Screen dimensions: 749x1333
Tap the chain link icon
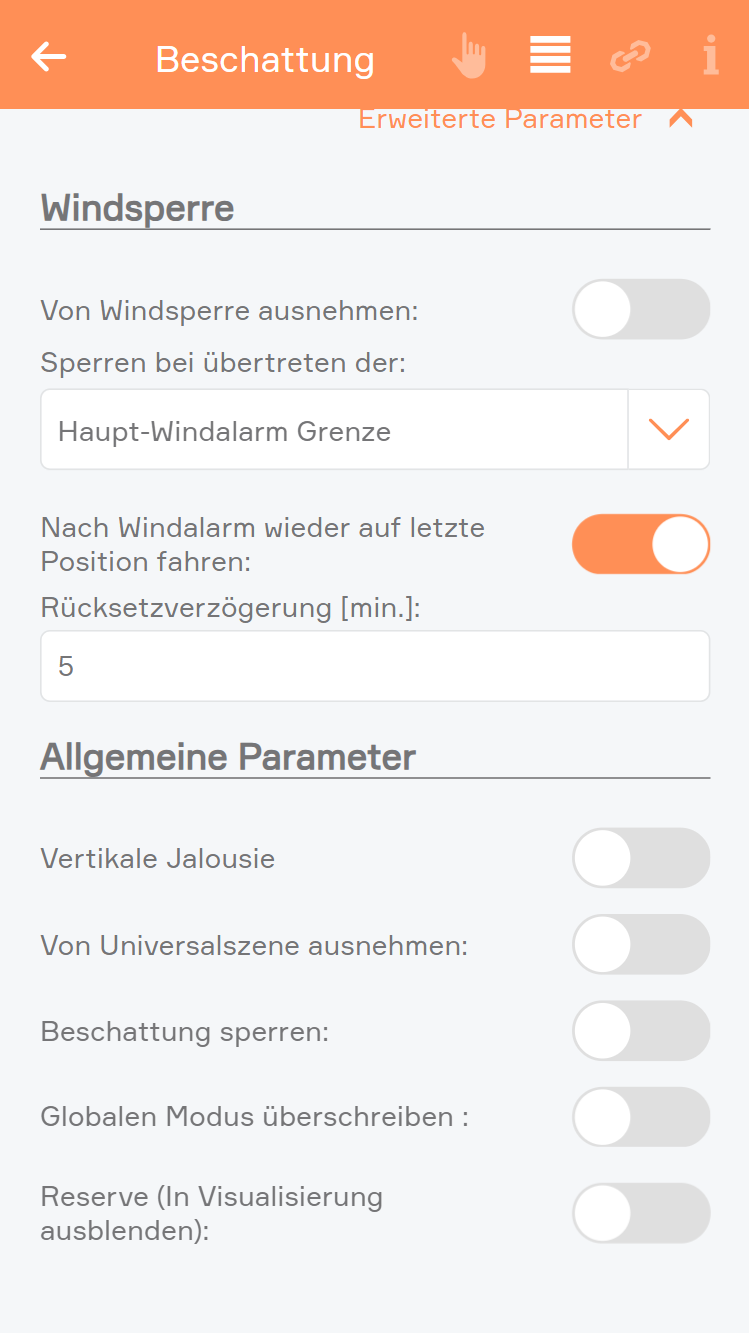(630, 56)
